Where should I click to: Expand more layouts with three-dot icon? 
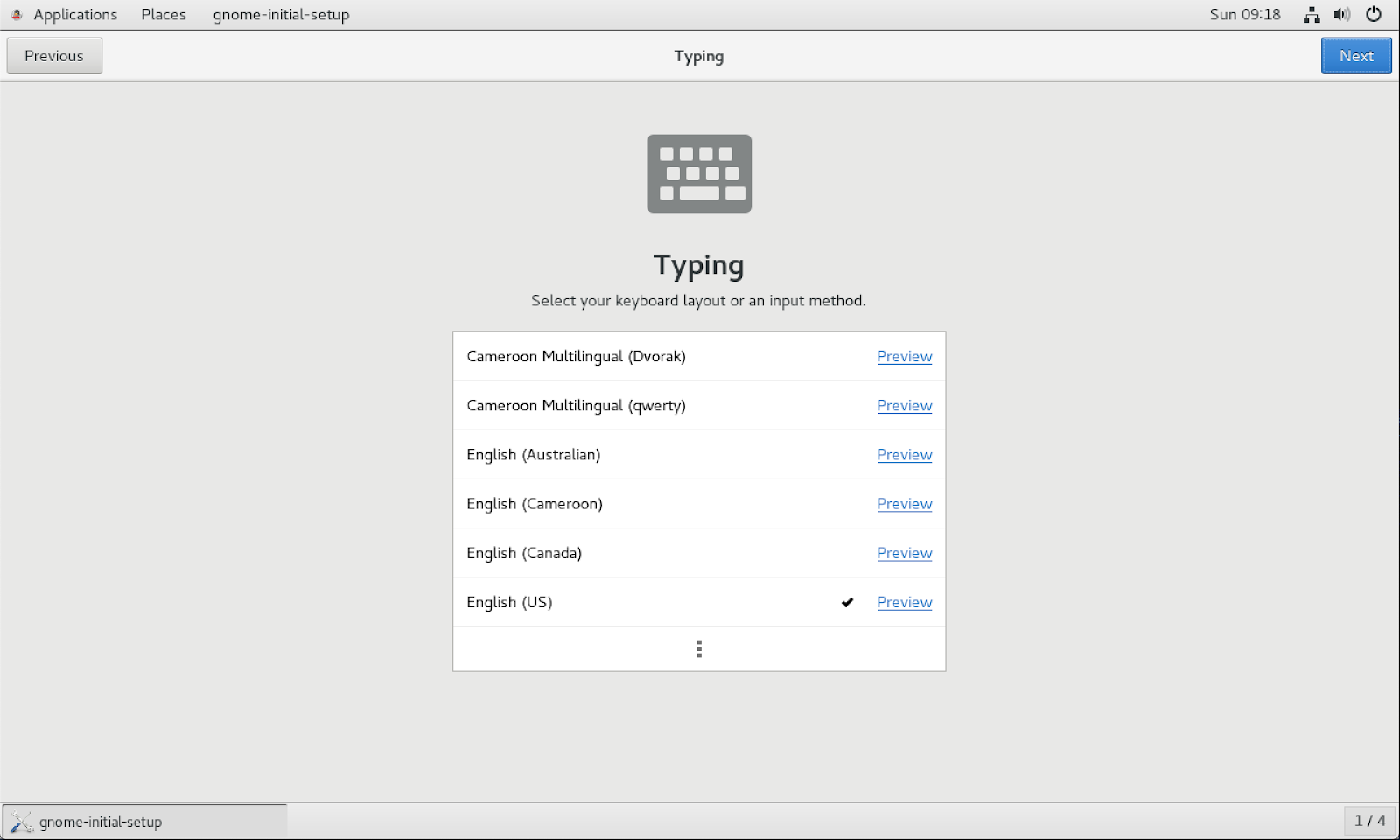pos(699,648)
